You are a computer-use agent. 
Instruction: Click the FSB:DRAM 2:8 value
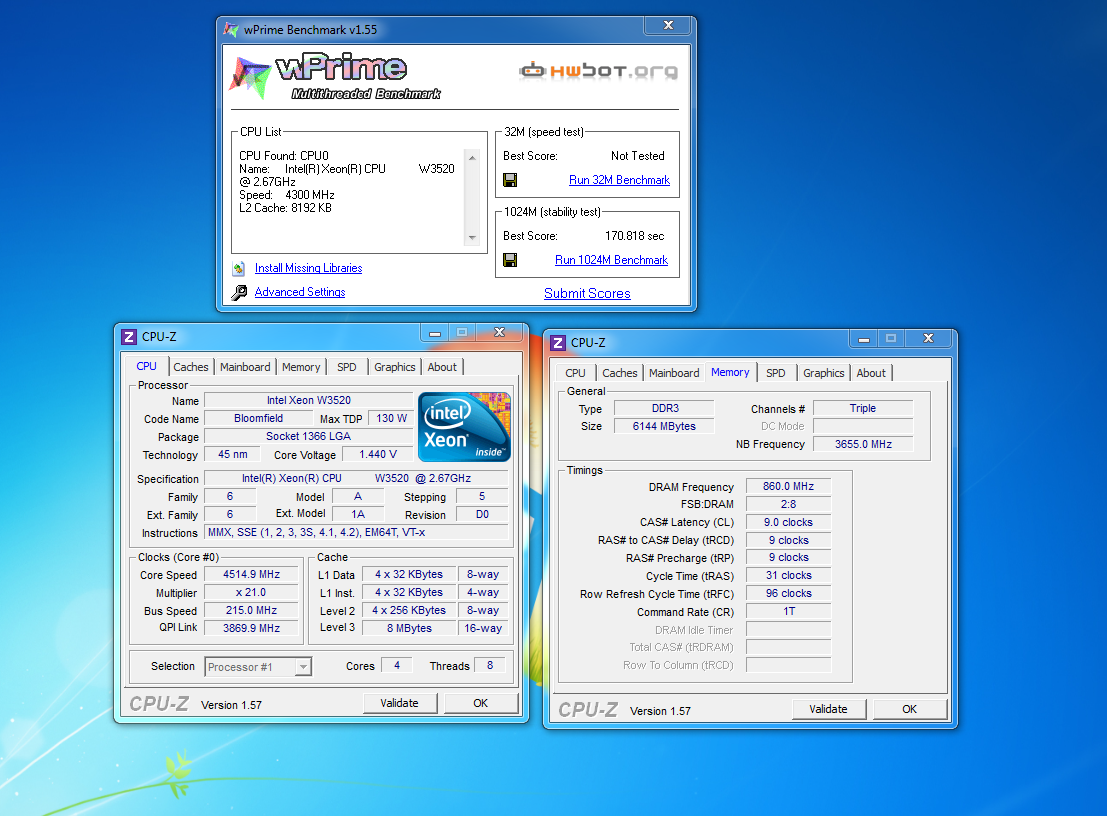point(789,504)
